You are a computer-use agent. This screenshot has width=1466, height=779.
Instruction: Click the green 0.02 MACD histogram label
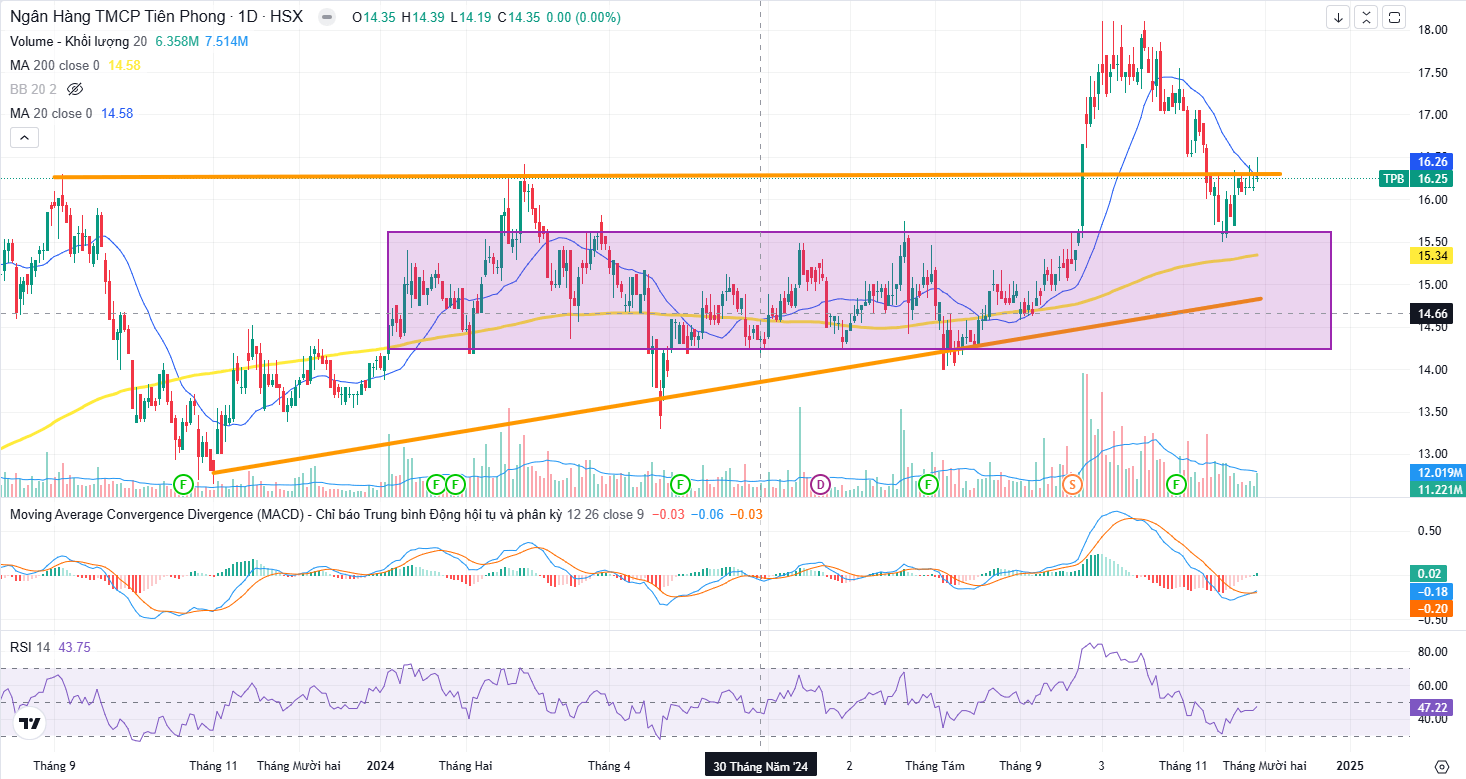tap(1428, 574)
